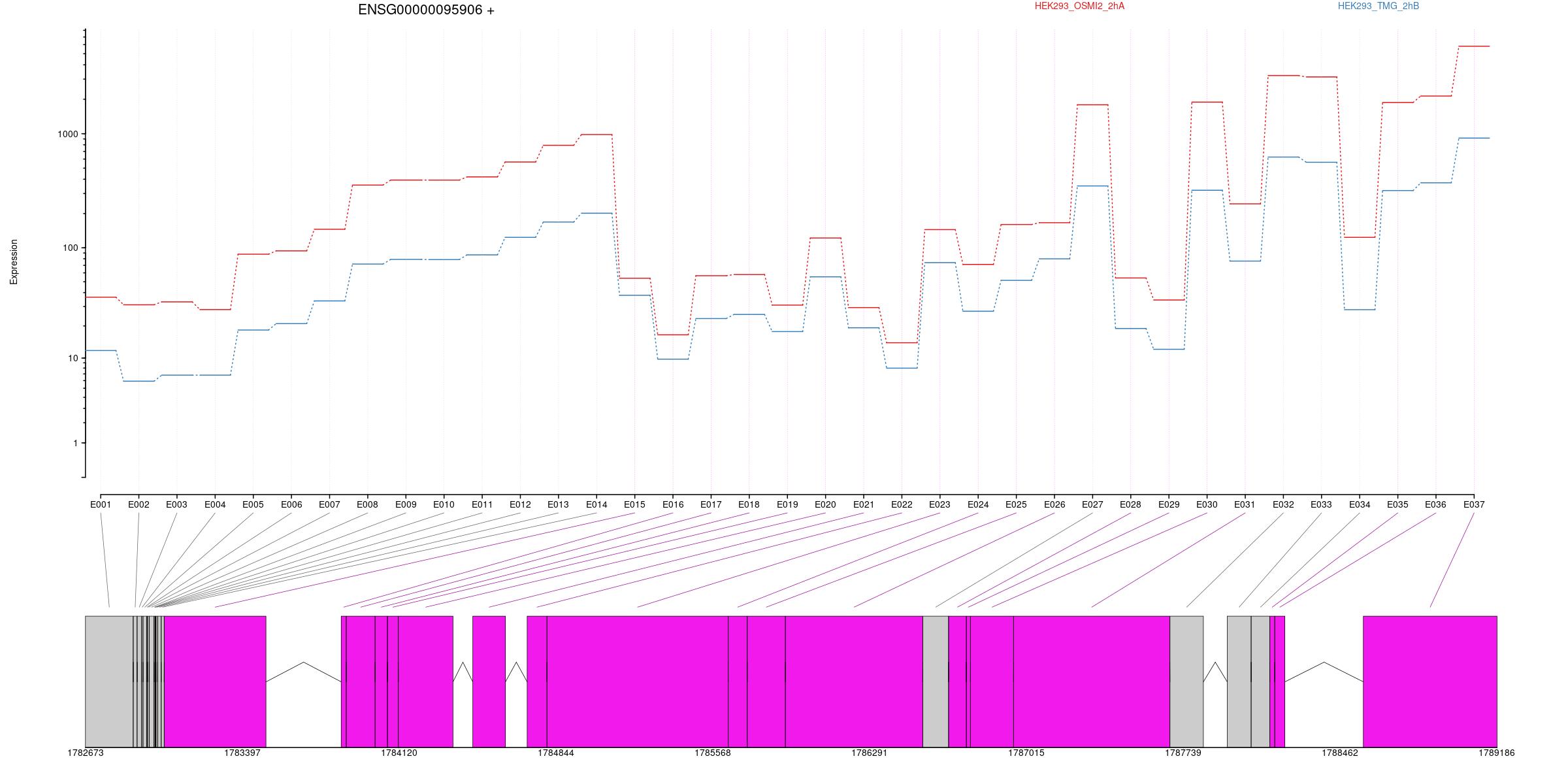Select exon label E025
1568x784 pixels.
[1016, 504]
